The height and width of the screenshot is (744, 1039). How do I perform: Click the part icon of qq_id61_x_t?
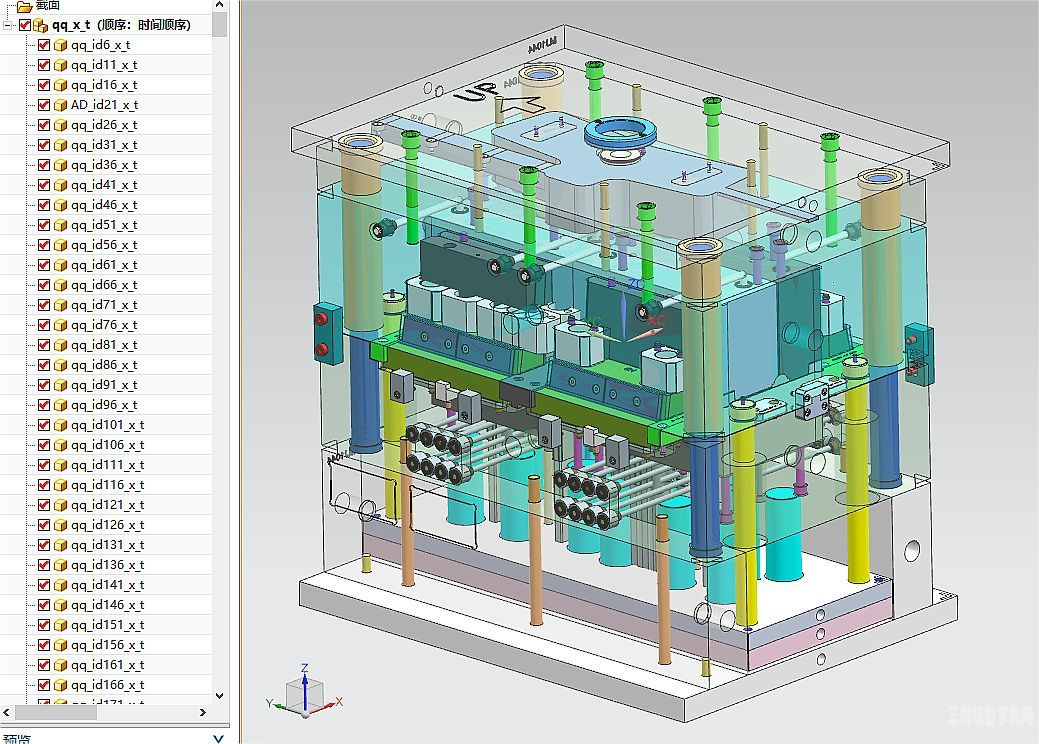point(60,264)
